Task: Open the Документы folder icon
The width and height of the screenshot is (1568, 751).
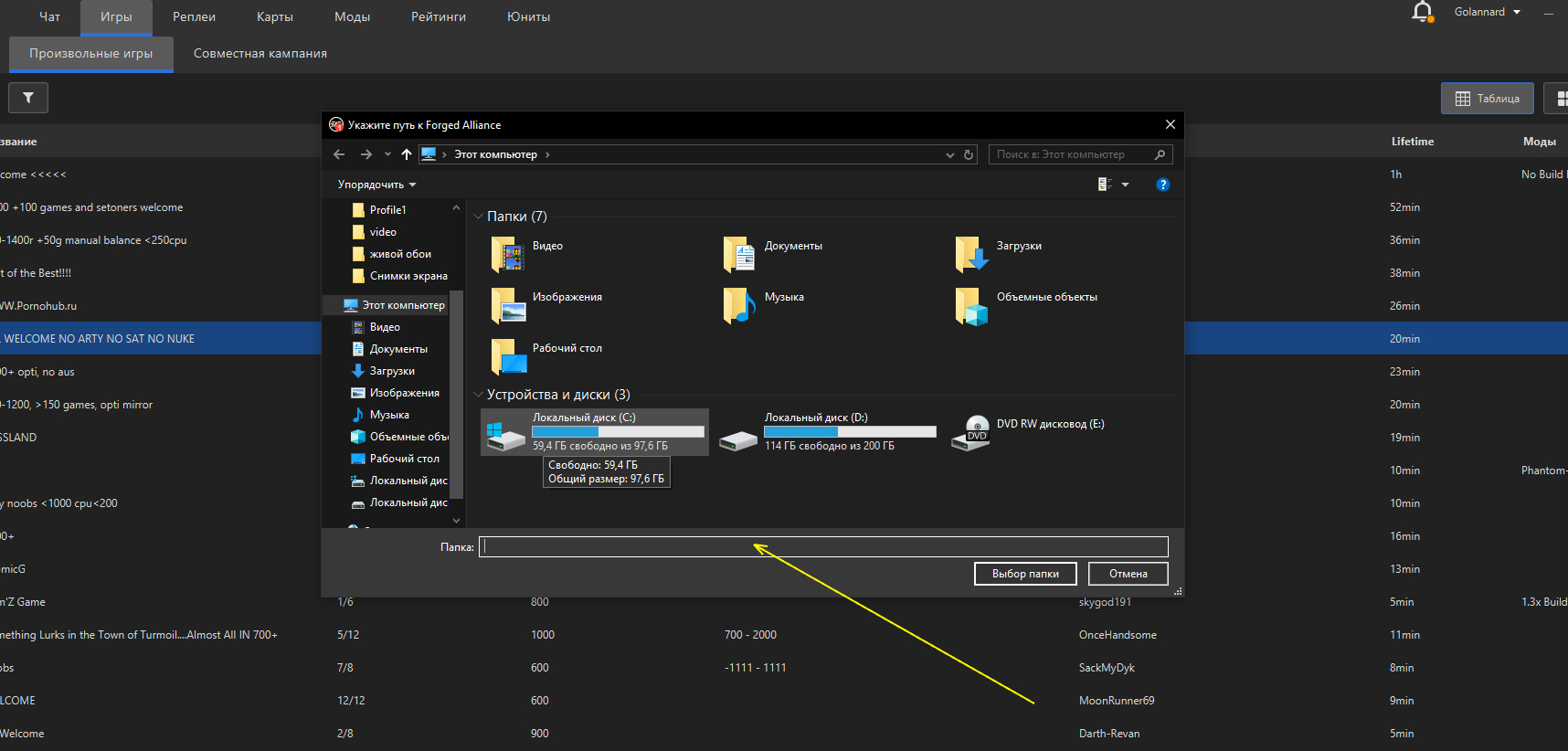Action: coord(740,255)
